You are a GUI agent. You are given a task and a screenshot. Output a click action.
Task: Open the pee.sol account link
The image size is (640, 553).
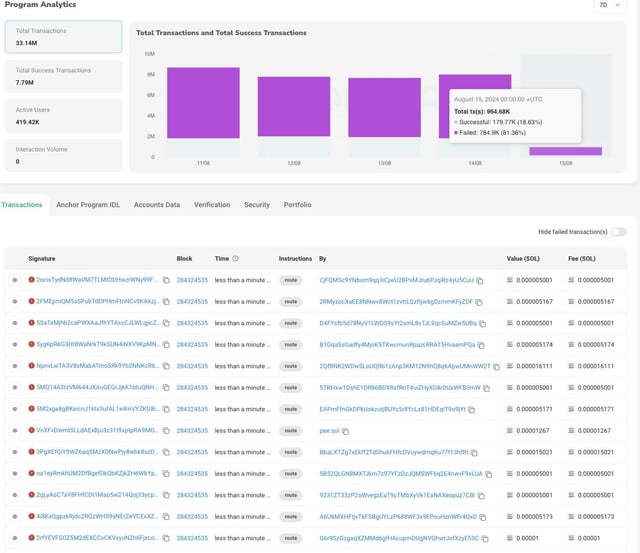(329, 430)
